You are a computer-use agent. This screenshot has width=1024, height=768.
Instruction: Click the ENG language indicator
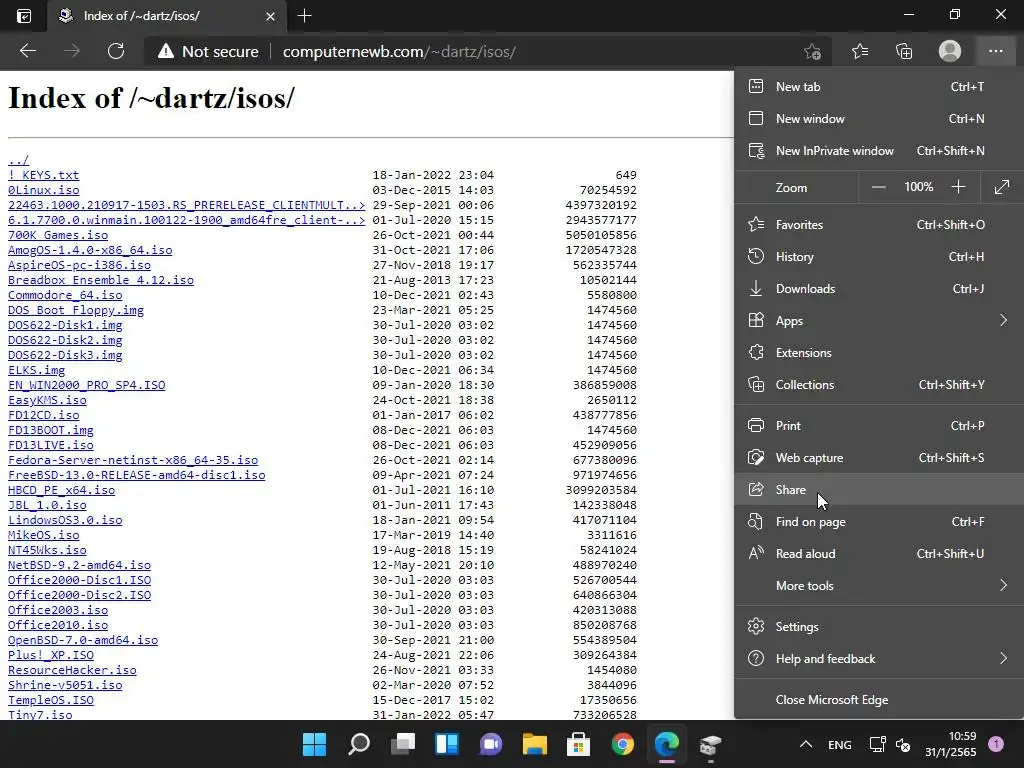click(x=840, y=745)
